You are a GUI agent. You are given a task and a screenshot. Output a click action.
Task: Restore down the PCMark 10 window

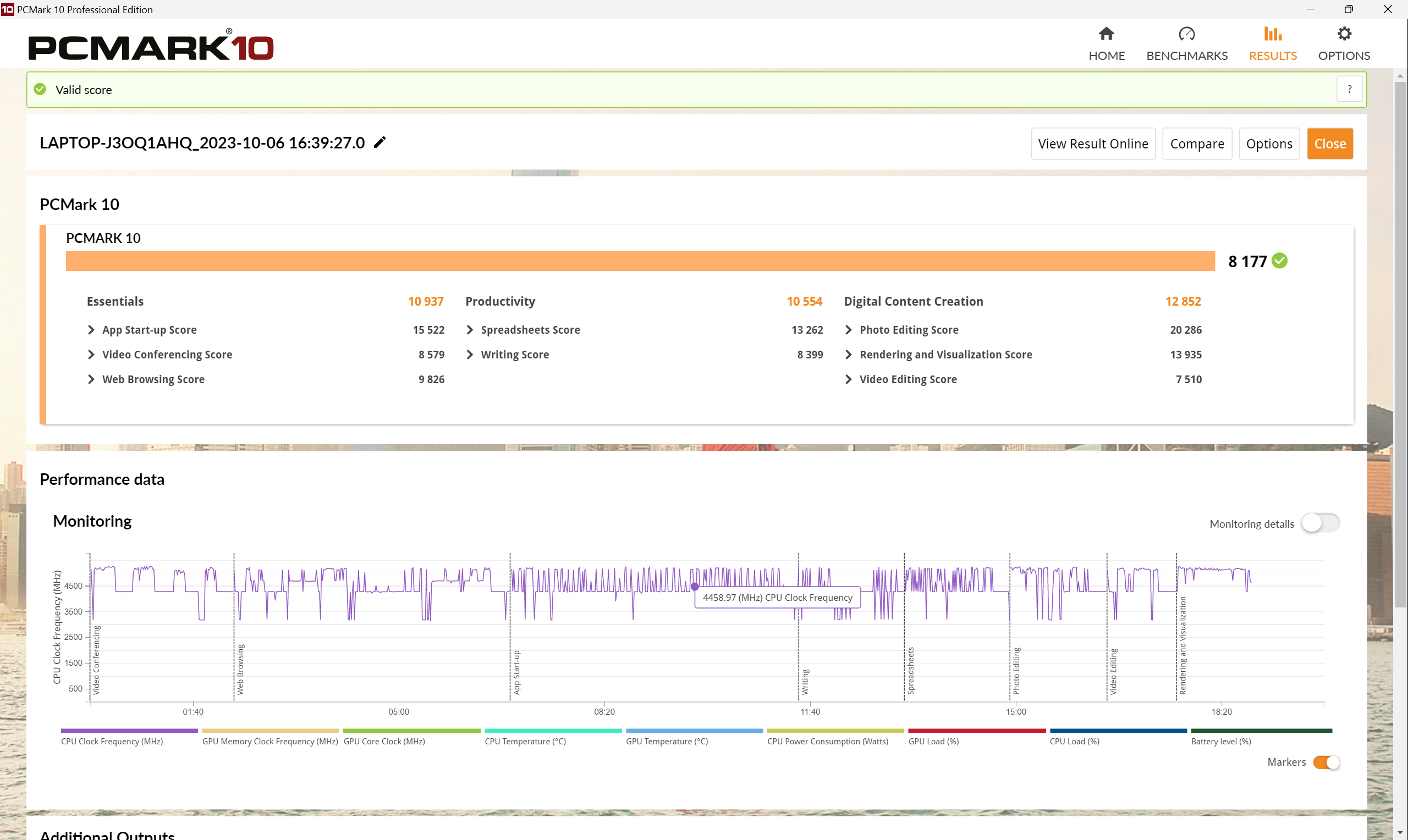coord(1349,9)
